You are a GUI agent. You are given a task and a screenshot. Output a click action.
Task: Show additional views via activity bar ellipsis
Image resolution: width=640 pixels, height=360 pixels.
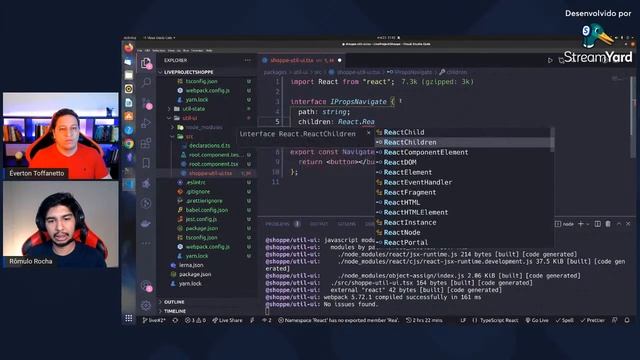pyautogui.click(x=146, y=243)
